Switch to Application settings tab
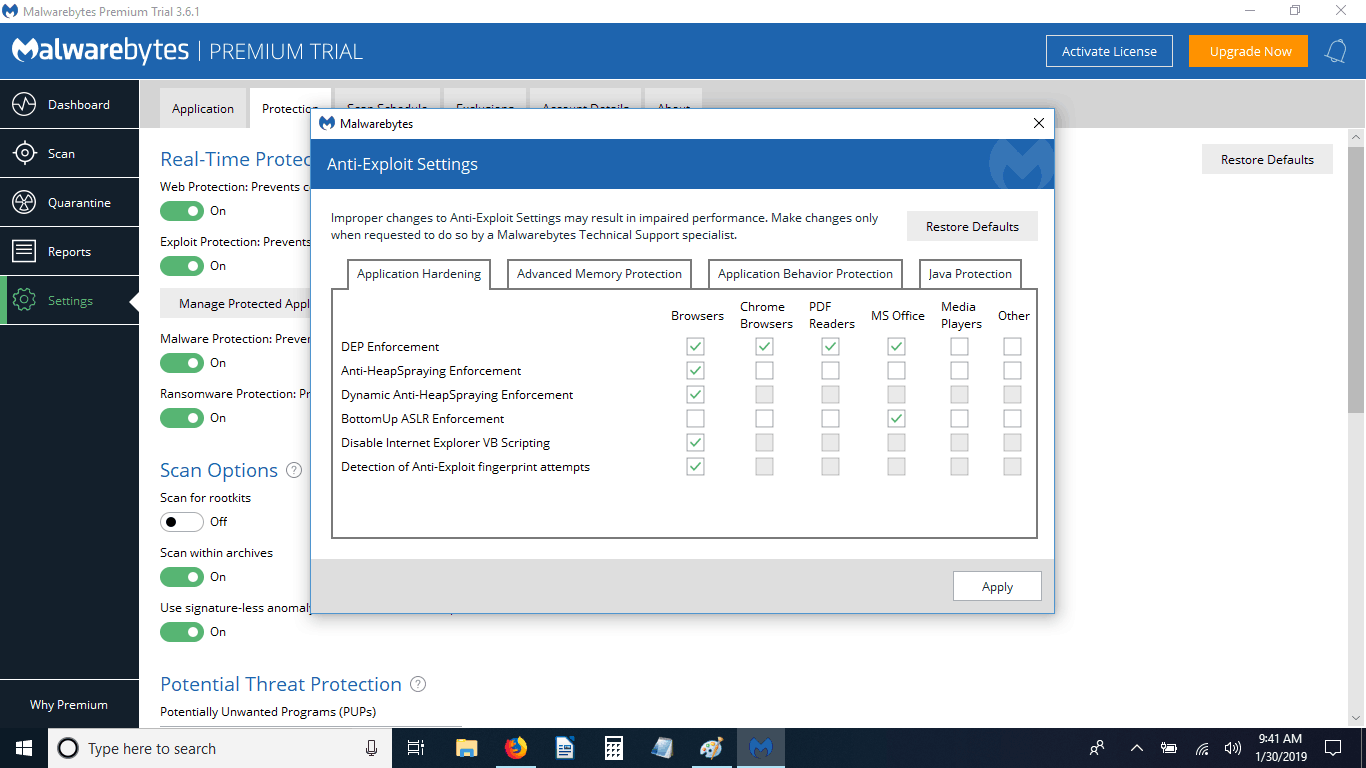The image size is (1366, 768). coord(203,108)
